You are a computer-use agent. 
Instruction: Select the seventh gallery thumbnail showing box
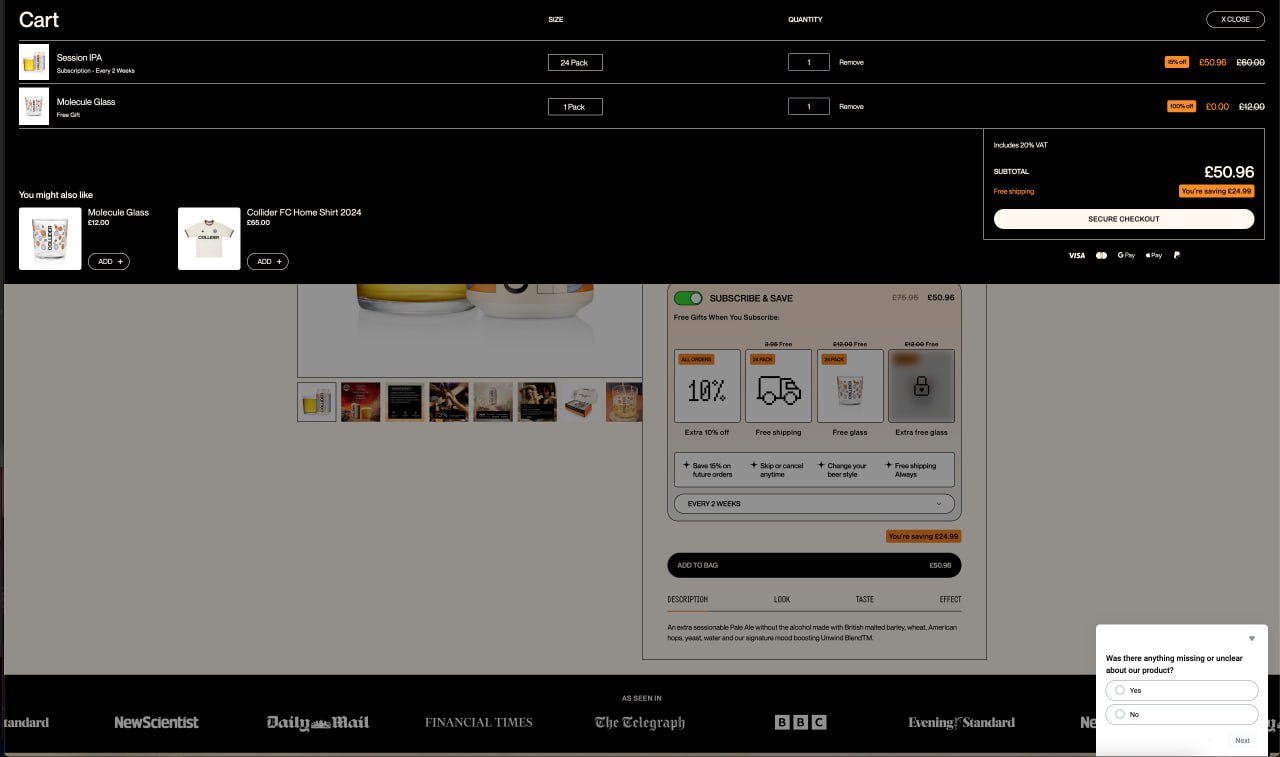(x=581, y=402)
